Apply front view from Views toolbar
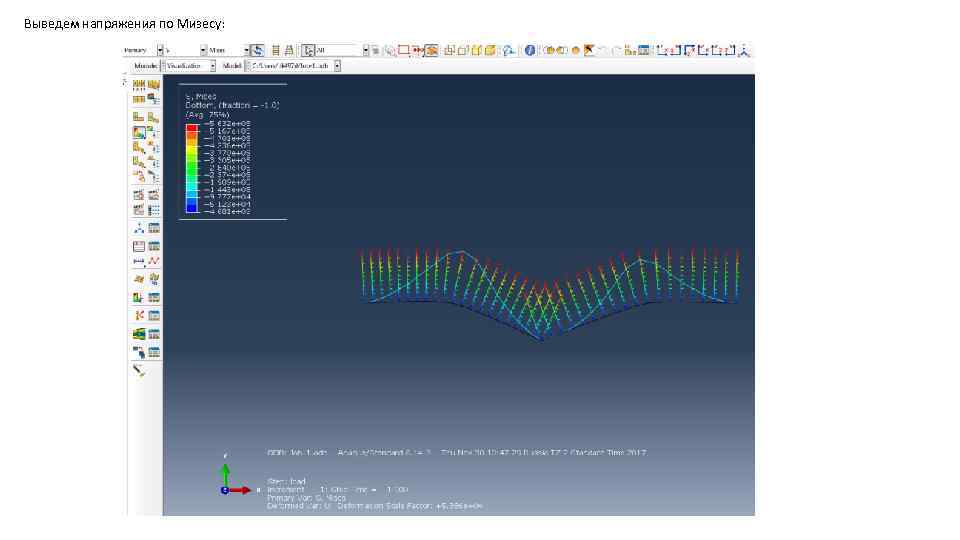Image resolution: width=960 pixels, height=540 pixels. 662,50
